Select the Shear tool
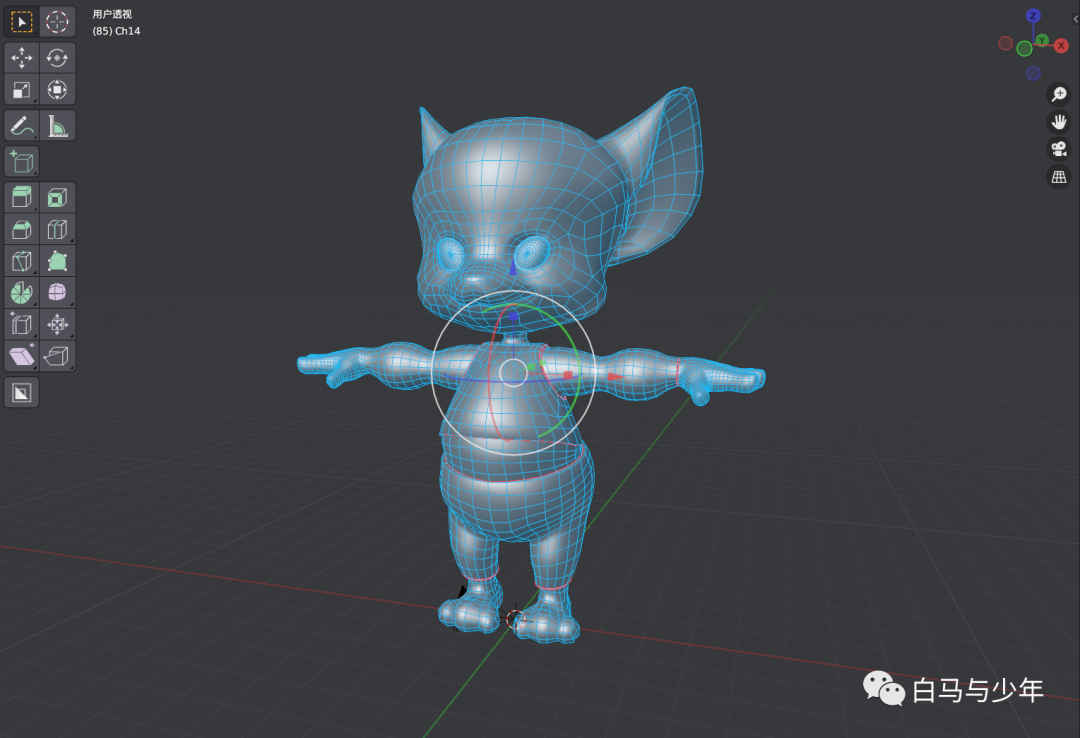The width and height of the screenshot is (1080, 738). coord(21,356)
